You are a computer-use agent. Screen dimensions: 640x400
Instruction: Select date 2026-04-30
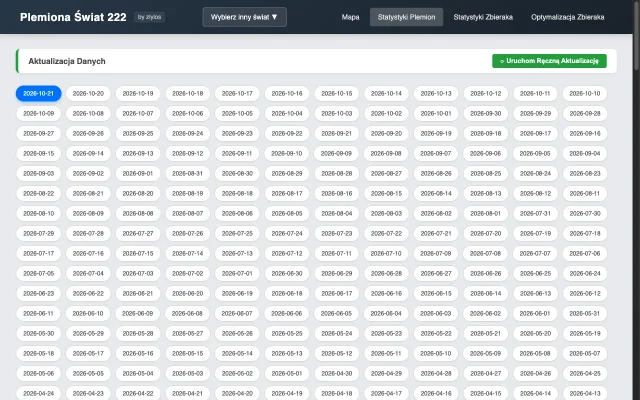[x=337, y=373]
